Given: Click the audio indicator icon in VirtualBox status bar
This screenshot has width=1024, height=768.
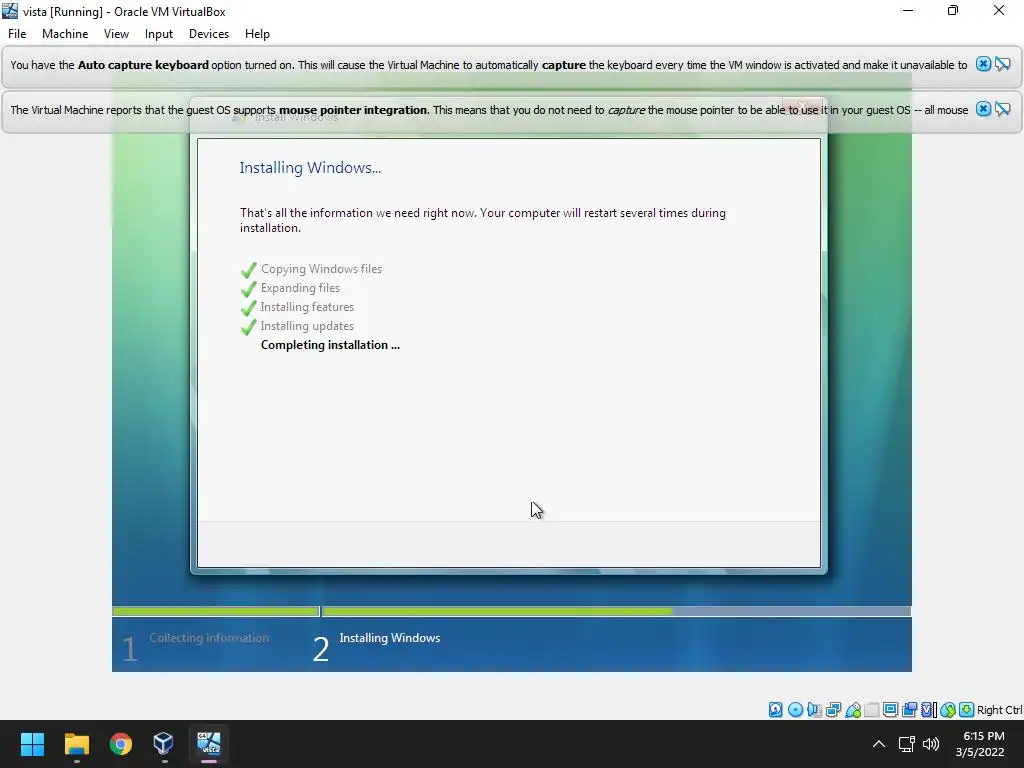Looking at the screenshot, I should pyautogui.click(x=814, y=710).
